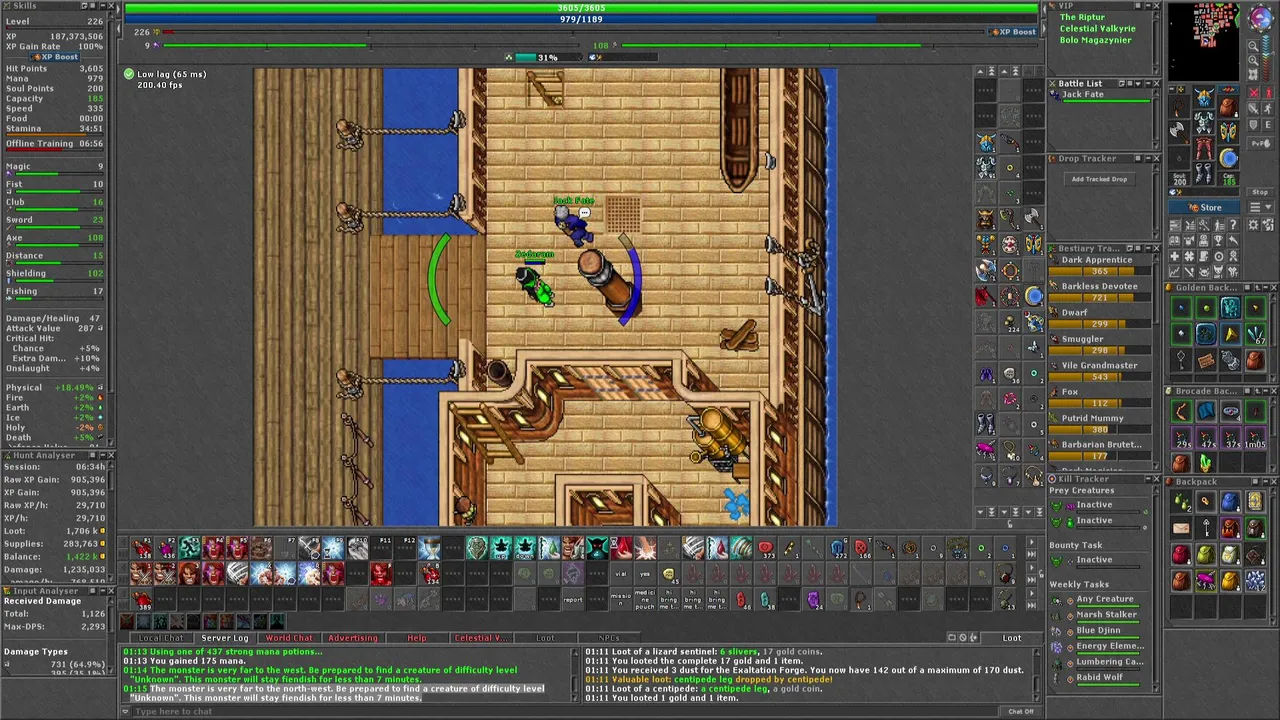Click the blue backpack in Backpack

pos(1230,502)
